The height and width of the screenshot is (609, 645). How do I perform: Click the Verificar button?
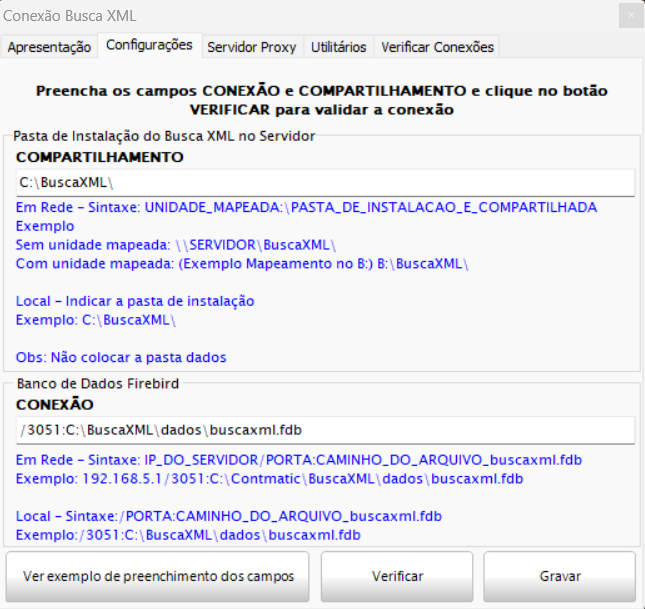tap(397, 576)
